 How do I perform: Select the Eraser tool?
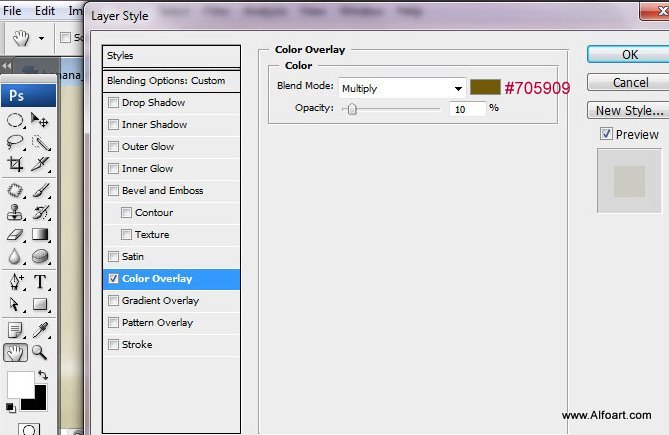16,234
